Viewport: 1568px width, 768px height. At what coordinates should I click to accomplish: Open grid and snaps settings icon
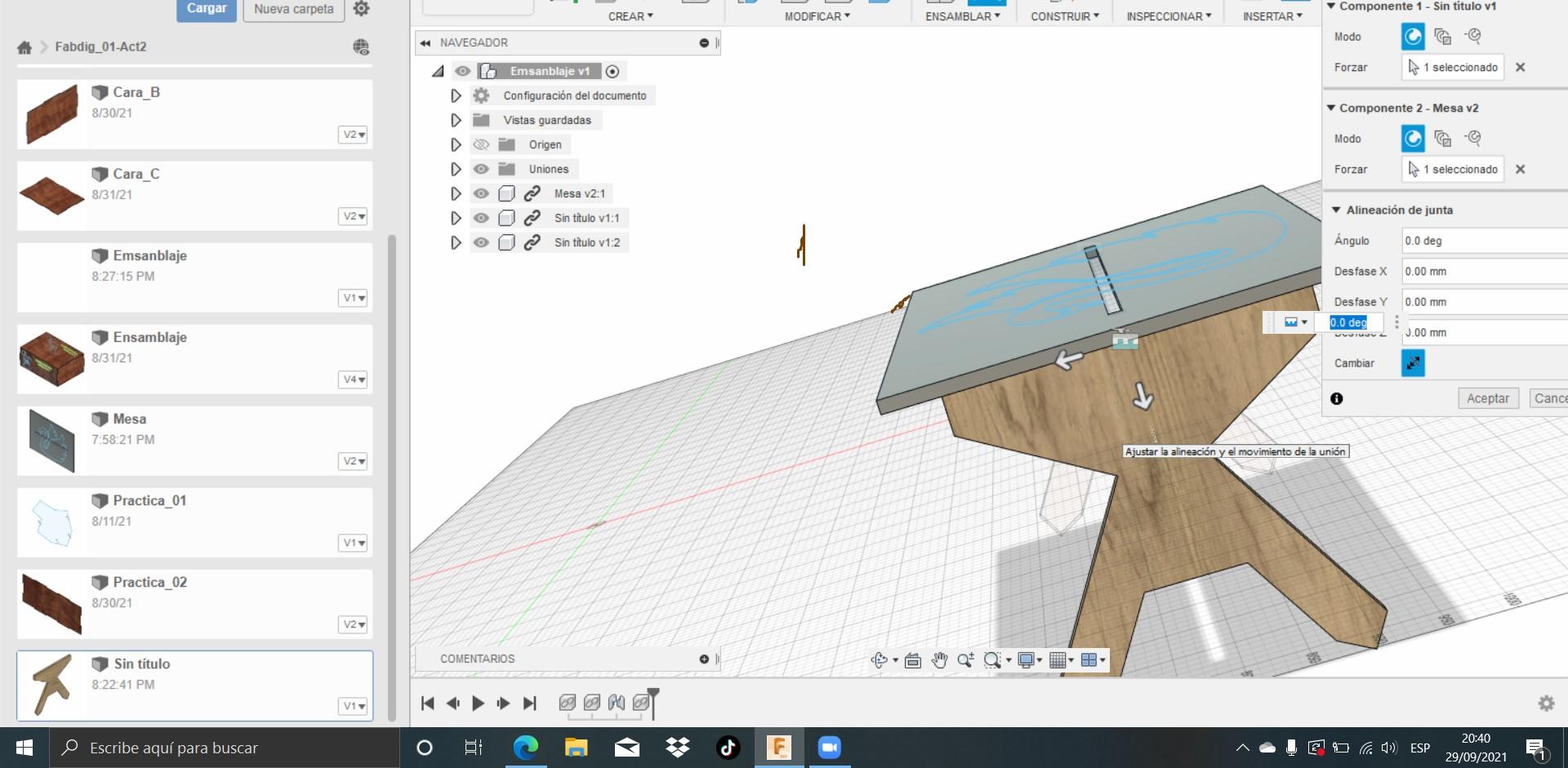coord(1058,660)
